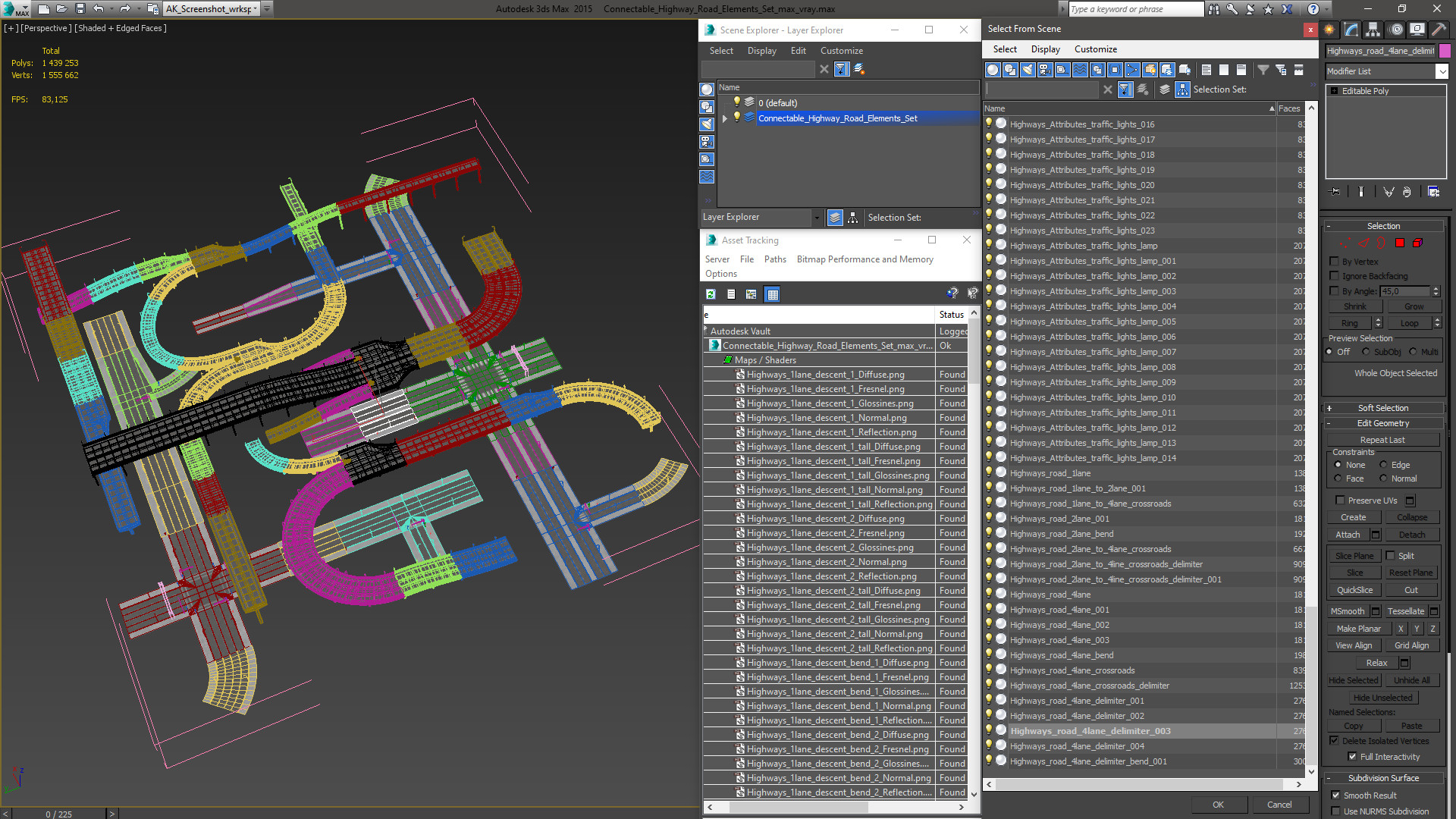Toggle Full Interactivity checkbox

(x=1352, y=757)
